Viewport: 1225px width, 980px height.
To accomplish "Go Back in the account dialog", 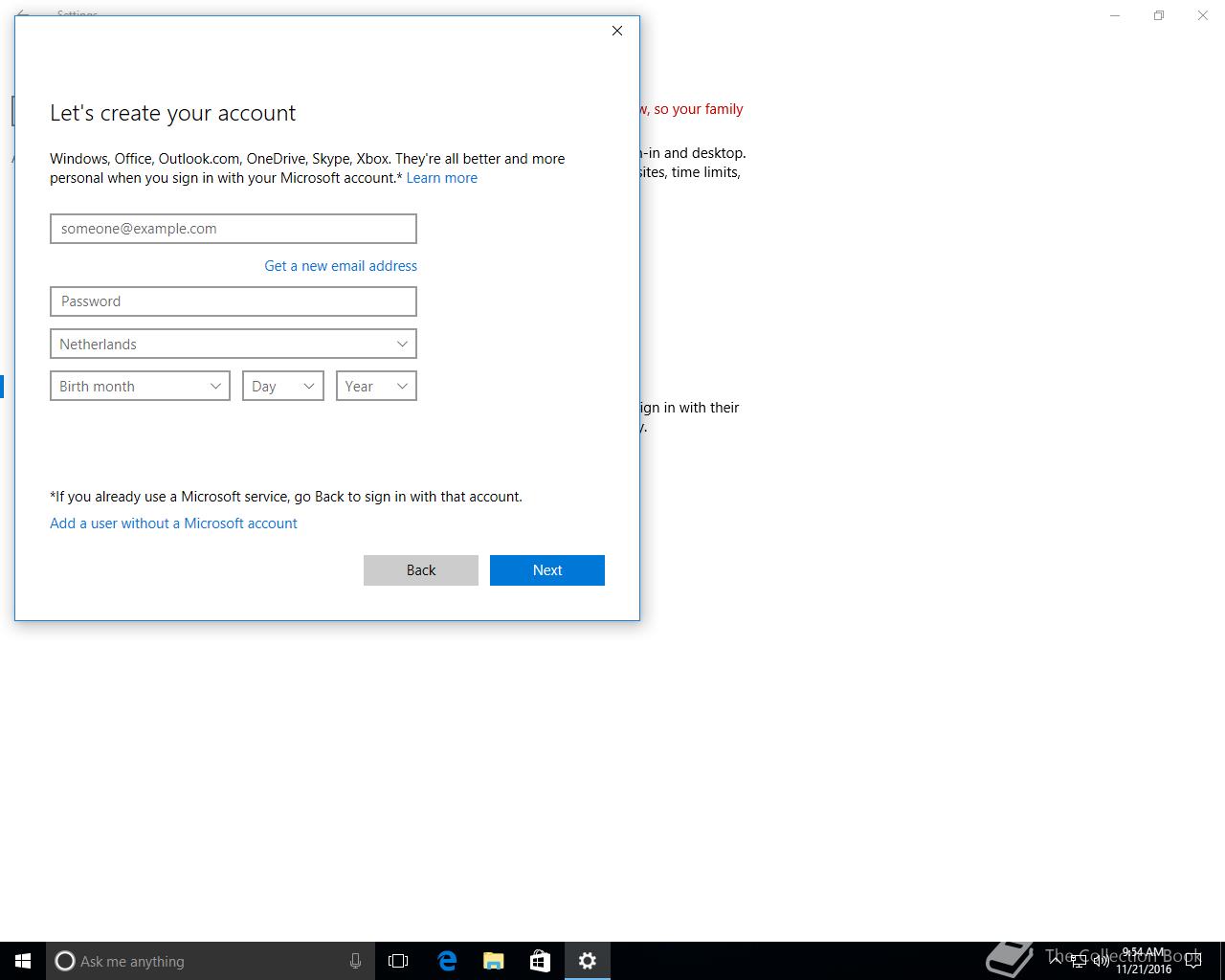I will 421,570.
